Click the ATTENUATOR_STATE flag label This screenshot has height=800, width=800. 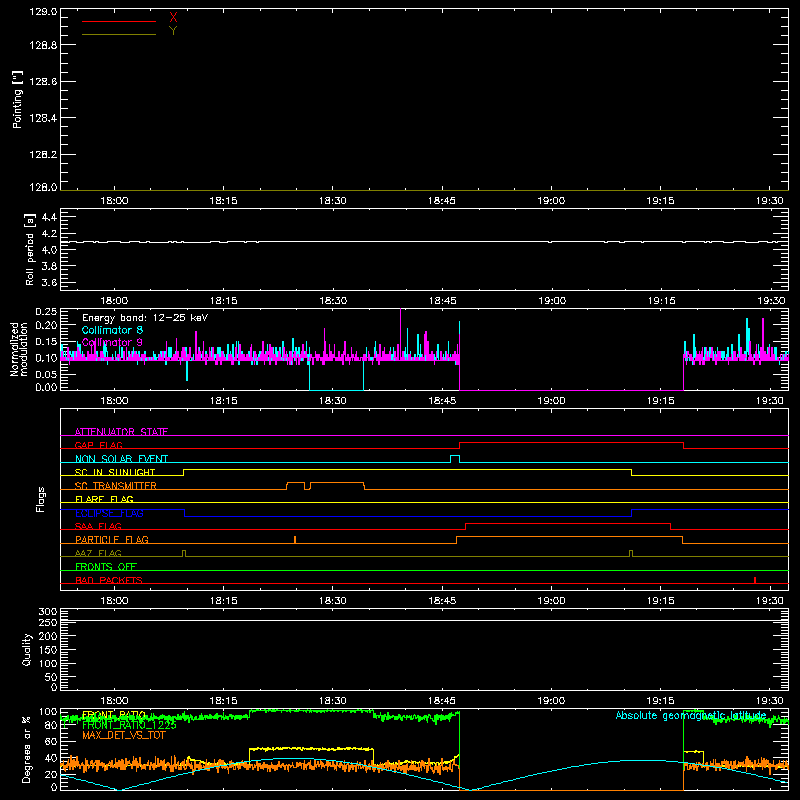[x=121, y=432]
